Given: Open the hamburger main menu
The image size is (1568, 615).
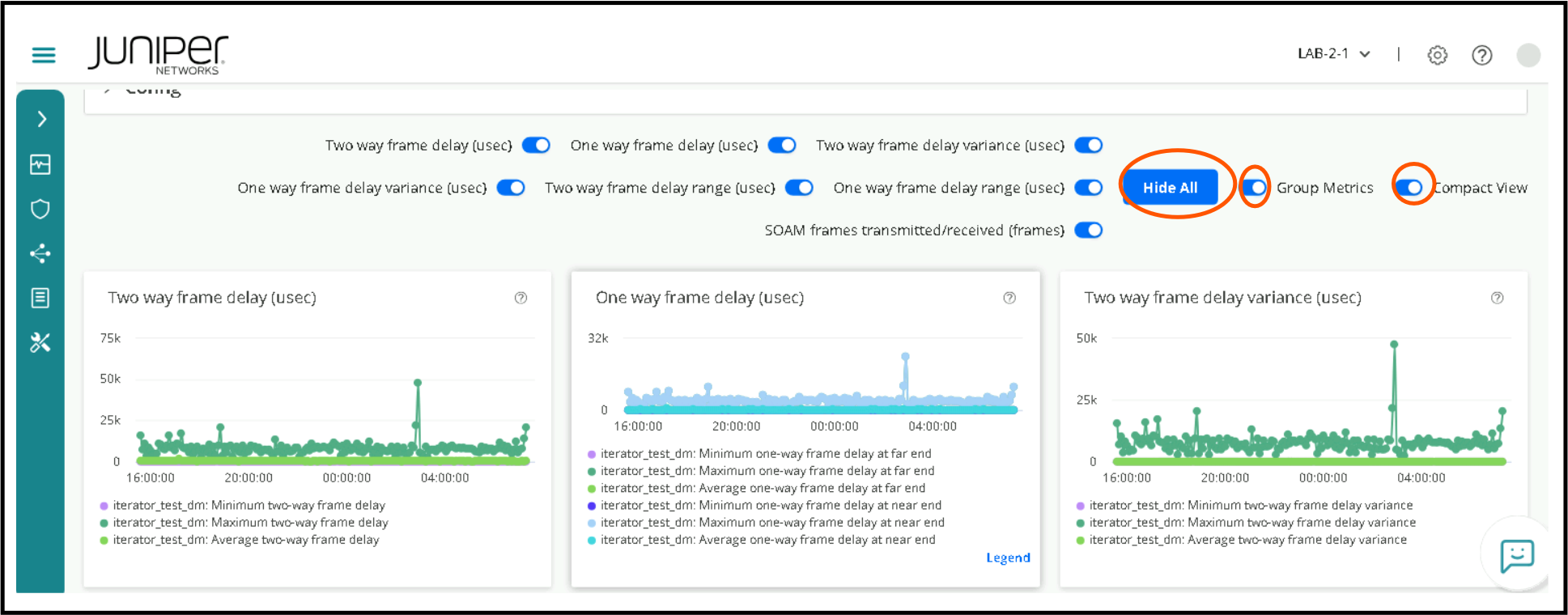Looking at the screenshot, I should [x=44, y=55].
